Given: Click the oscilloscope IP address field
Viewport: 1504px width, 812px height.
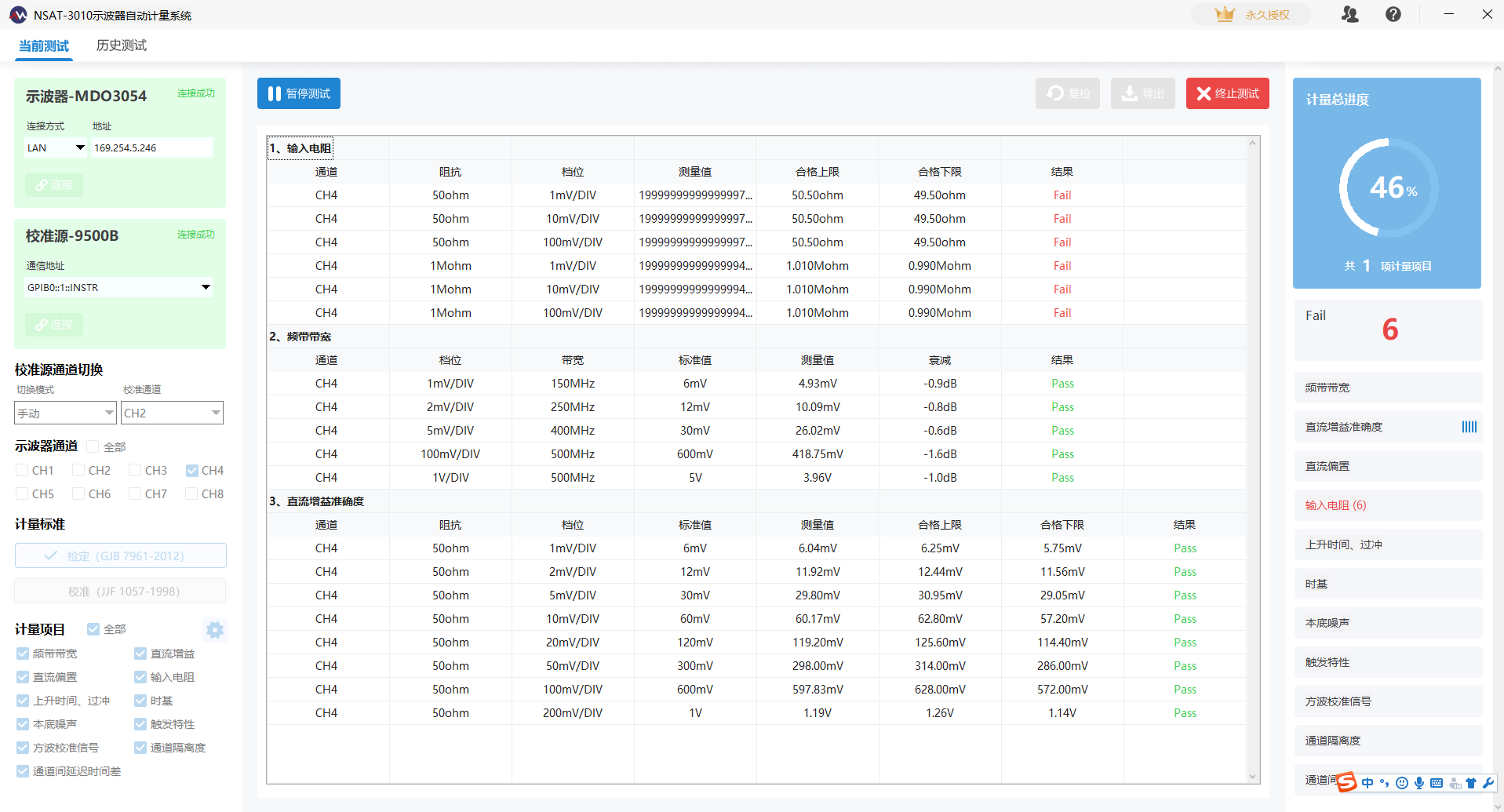Looking at the screenshot, I should click(151, 147).
